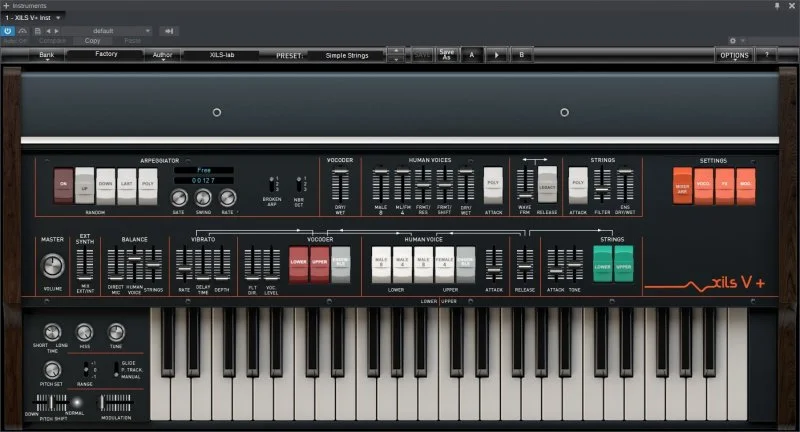Click the Factory bank name field
The width and height of the screenshot is (800, 432).
[106, 54]
